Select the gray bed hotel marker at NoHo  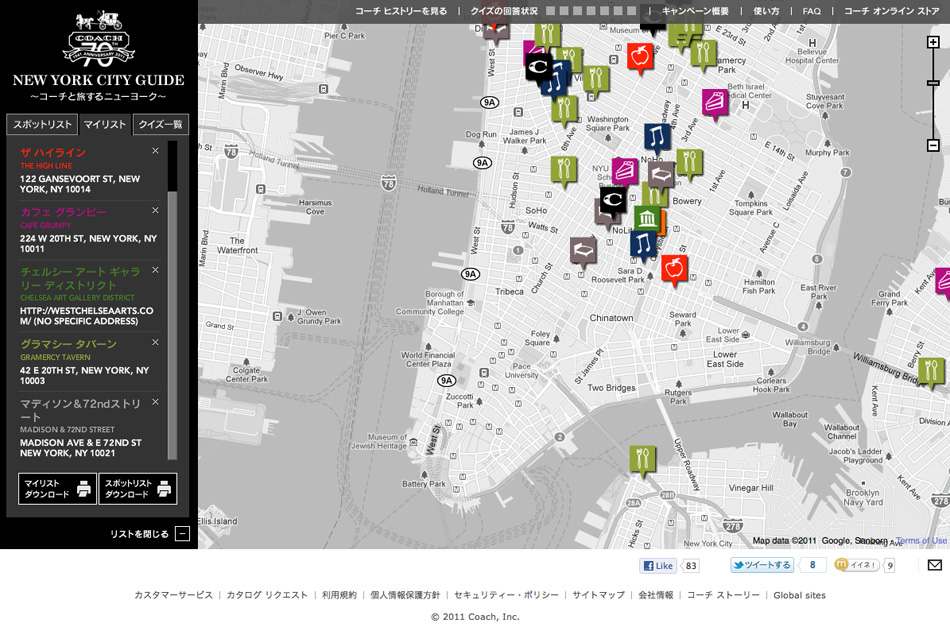pos(660,176)
